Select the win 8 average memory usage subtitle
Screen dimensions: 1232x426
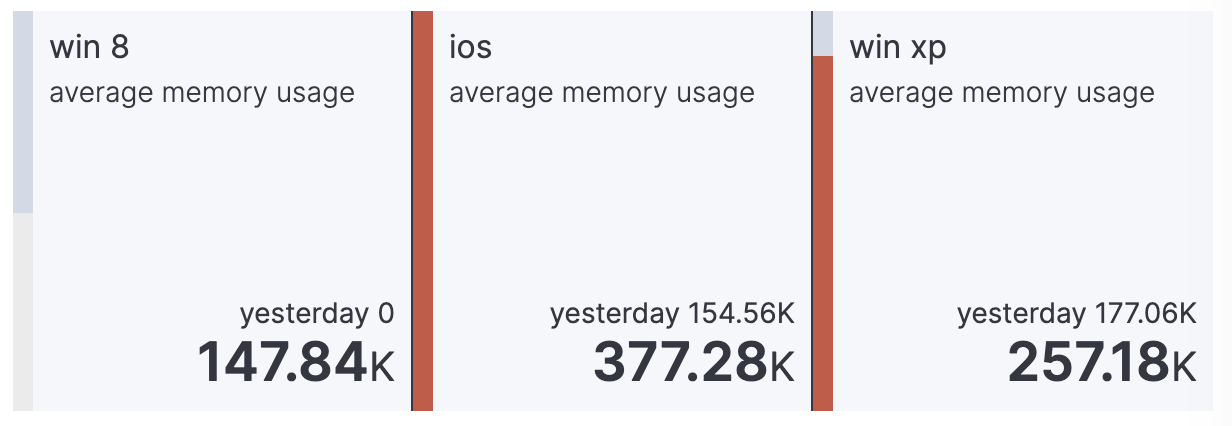(x=202, y=93)
